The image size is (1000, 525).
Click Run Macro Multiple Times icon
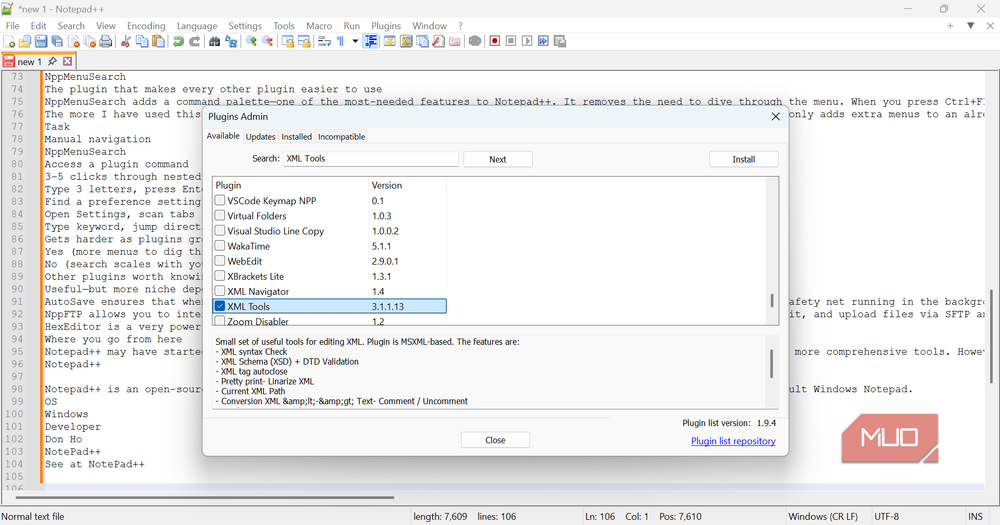(543, 41)
